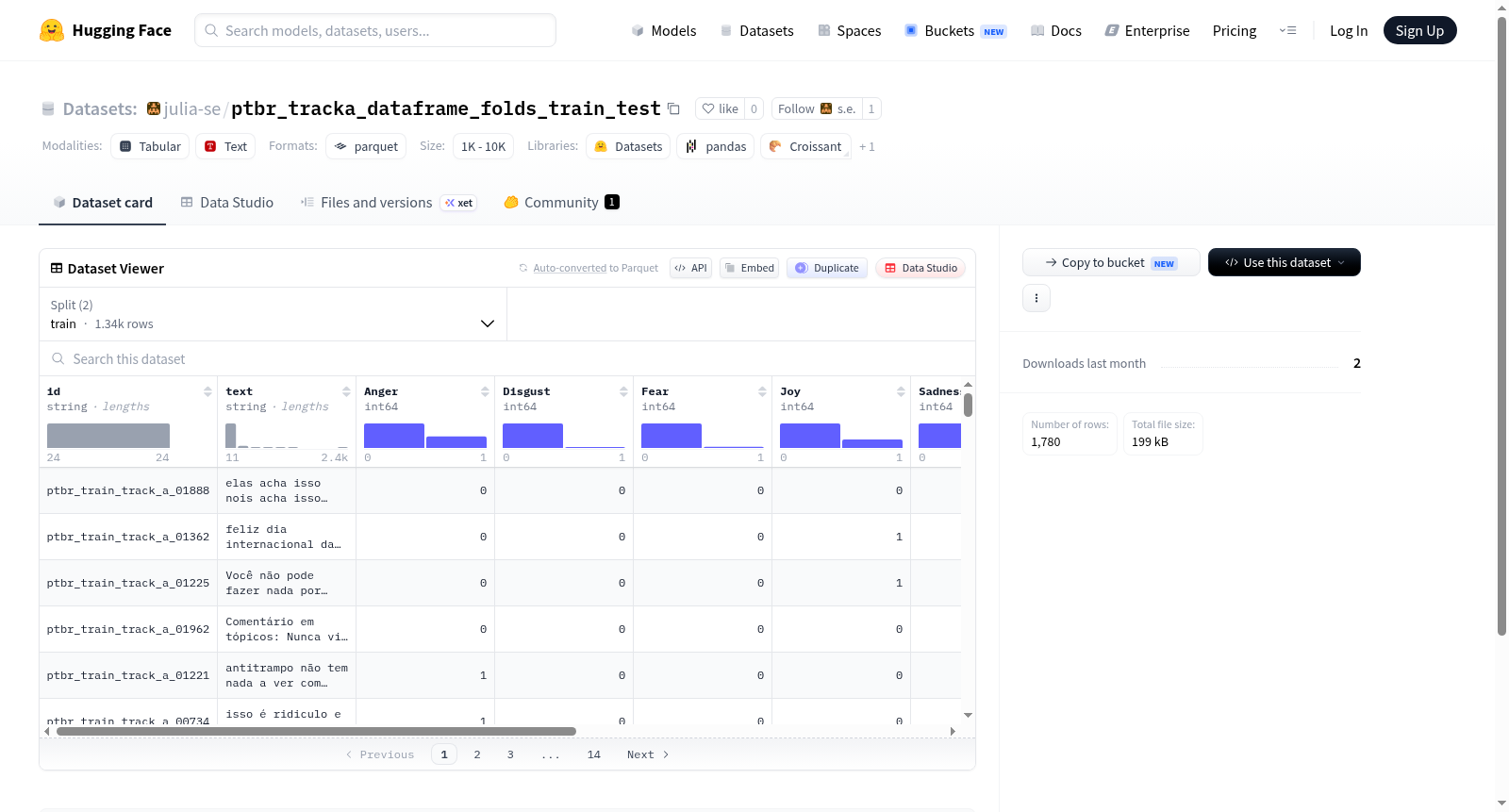Focus the Search this dataset field
The height and width of the screenshot is (812, 1509).
click(x=507, y=358)
